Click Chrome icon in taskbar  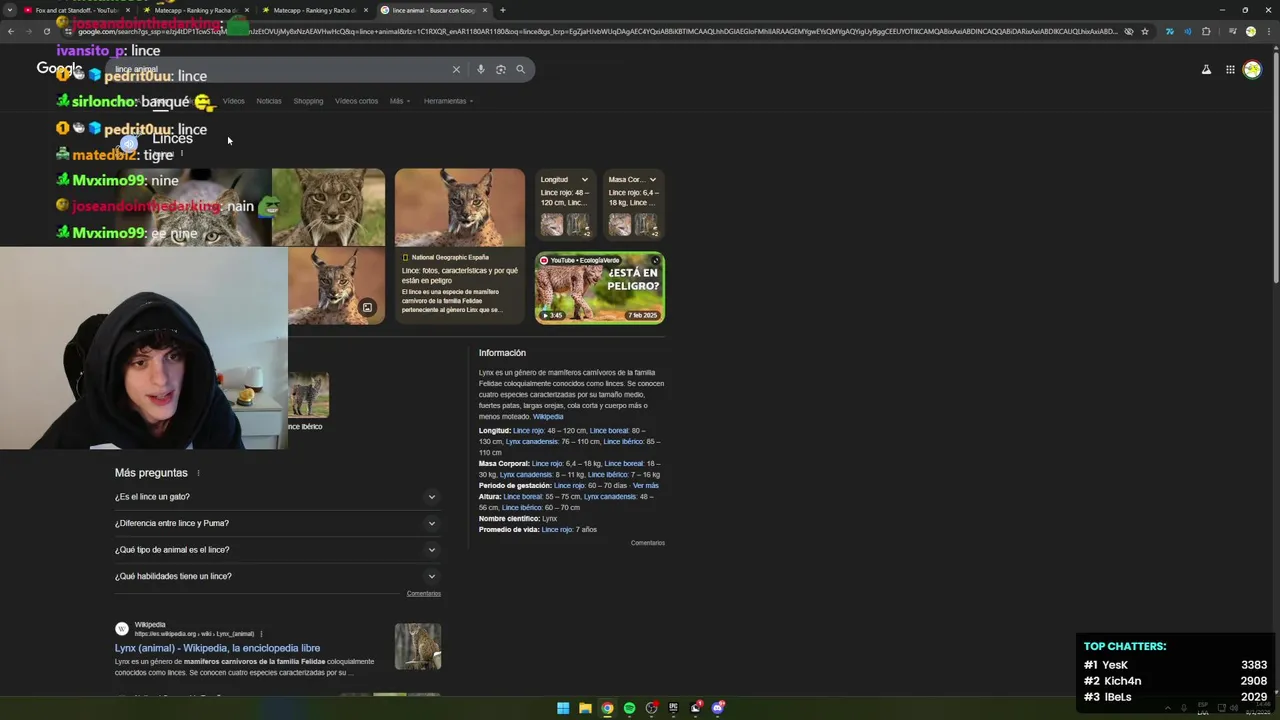(x=607, y=708)
